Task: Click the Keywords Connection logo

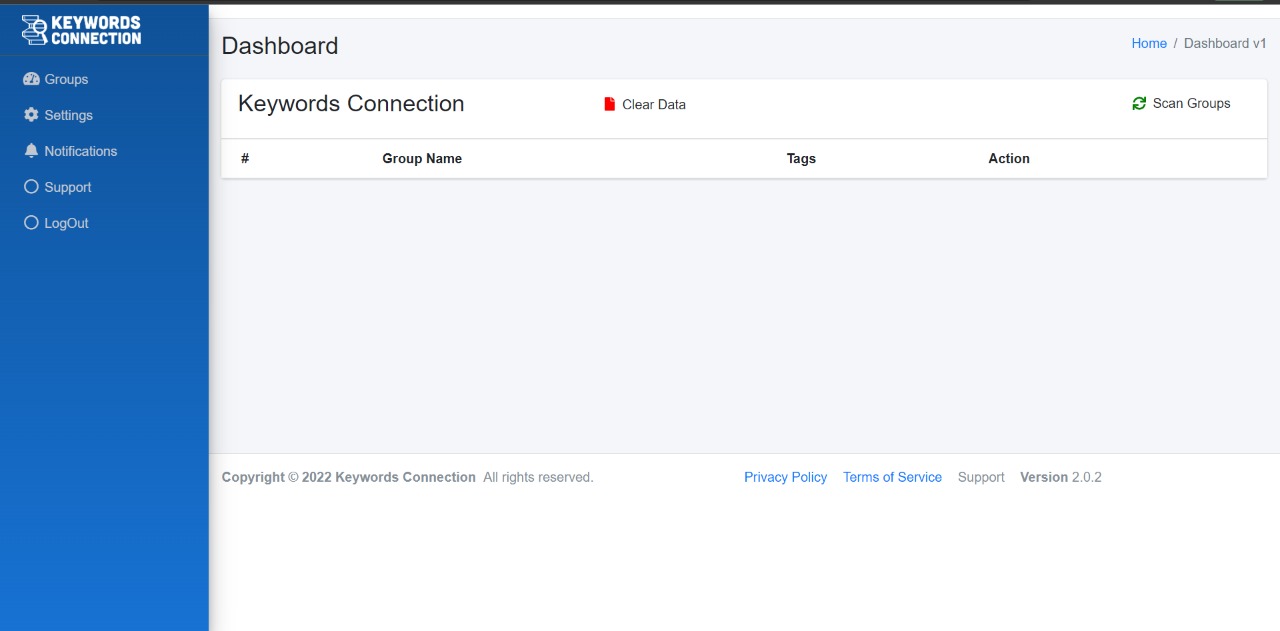Action: click(81, 30)
